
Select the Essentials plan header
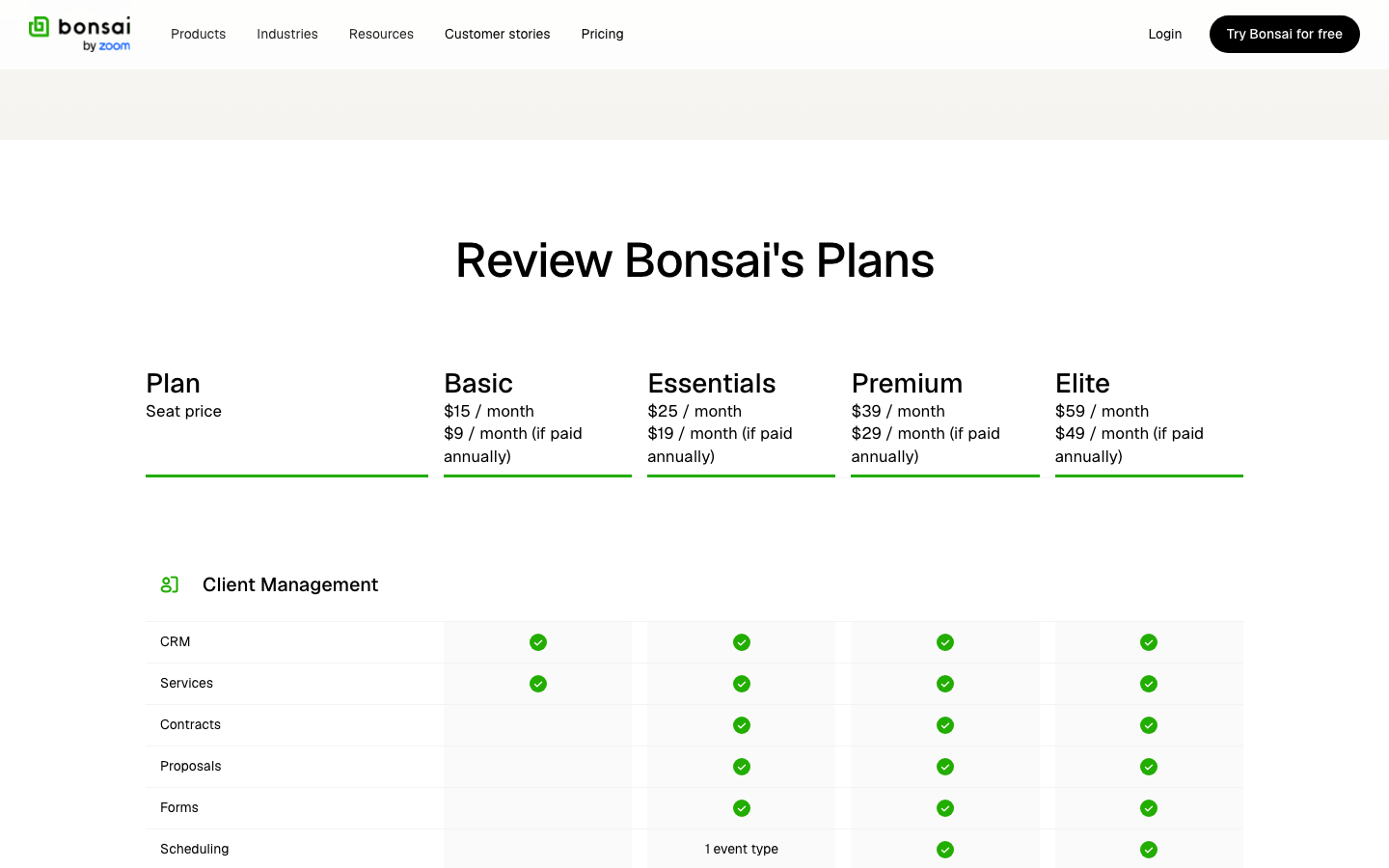pyautogui.click(x=712, y=383)
